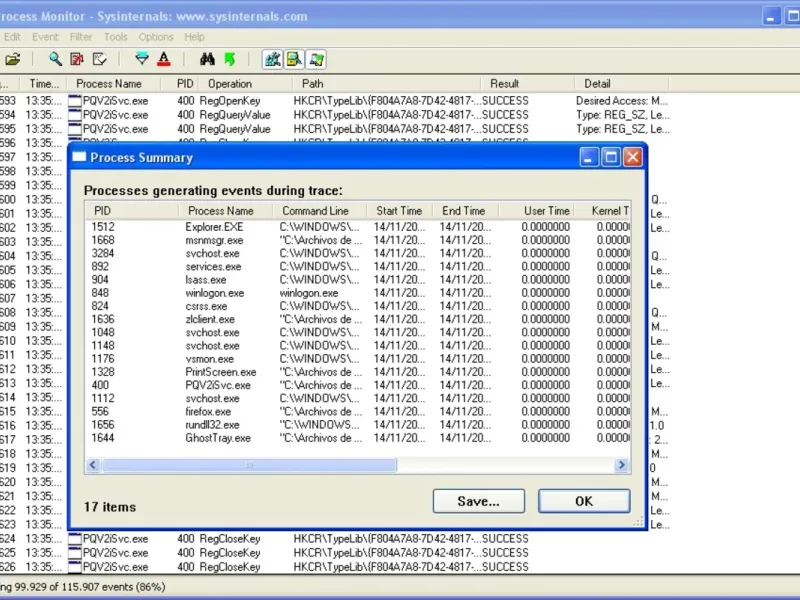
Task: Open the Filter funnel icon
Action: [x=142, y=59]
